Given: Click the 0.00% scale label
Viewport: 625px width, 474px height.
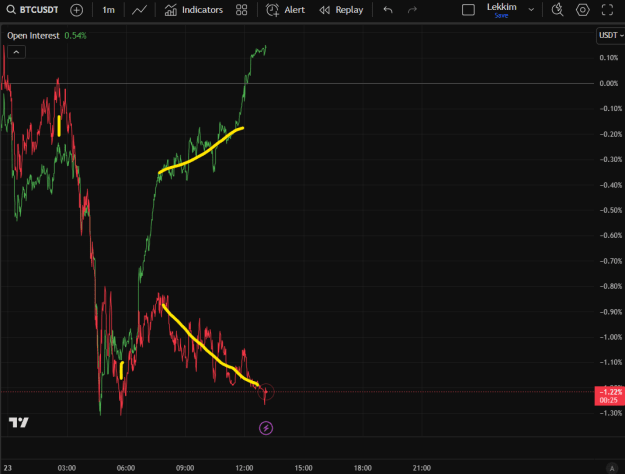Looking at the screenshot, I should [x=609, y=83].
